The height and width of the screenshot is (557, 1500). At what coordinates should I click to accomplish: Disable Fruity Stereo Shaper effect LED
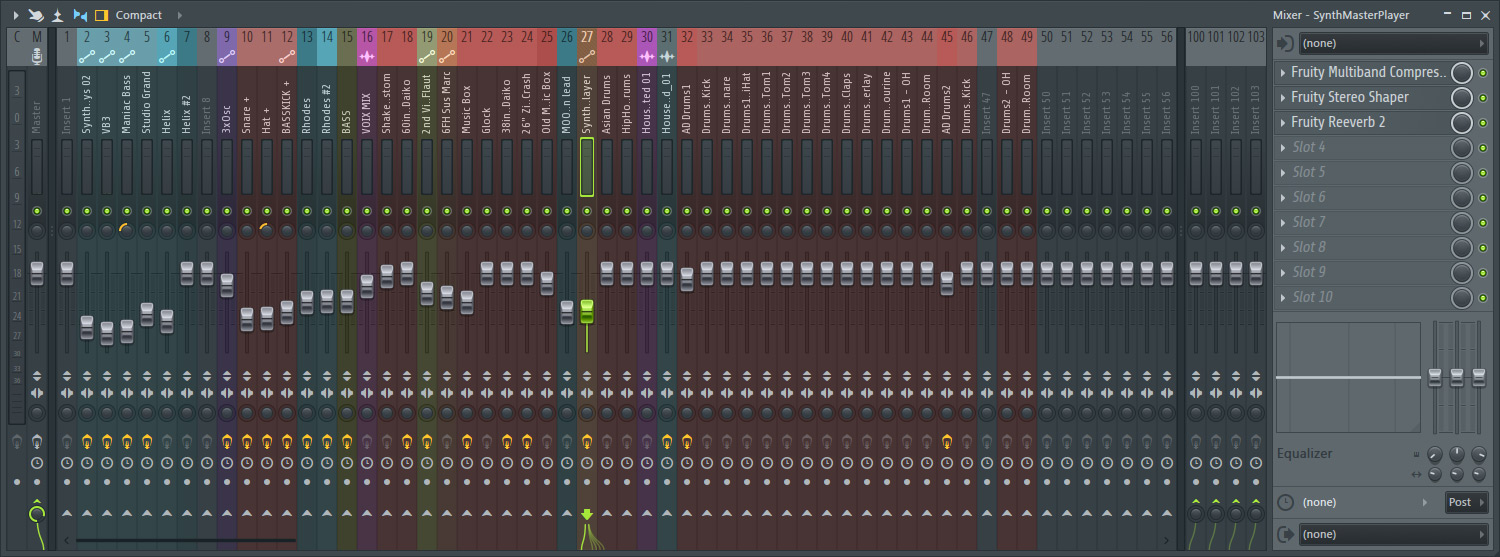(x=1484, y=97)
